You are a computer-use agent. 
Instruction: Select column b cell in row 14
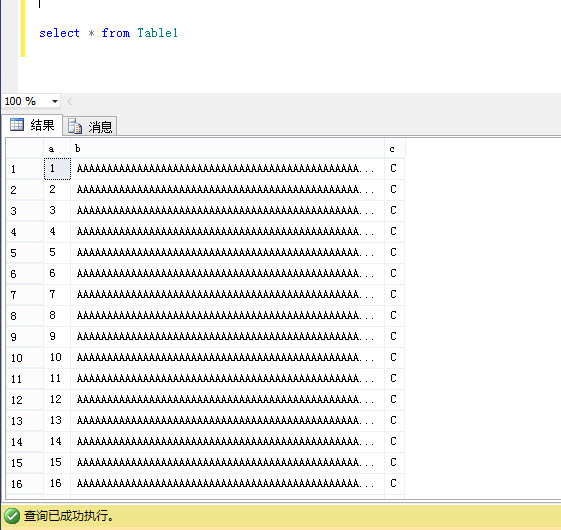pos(228,441)
